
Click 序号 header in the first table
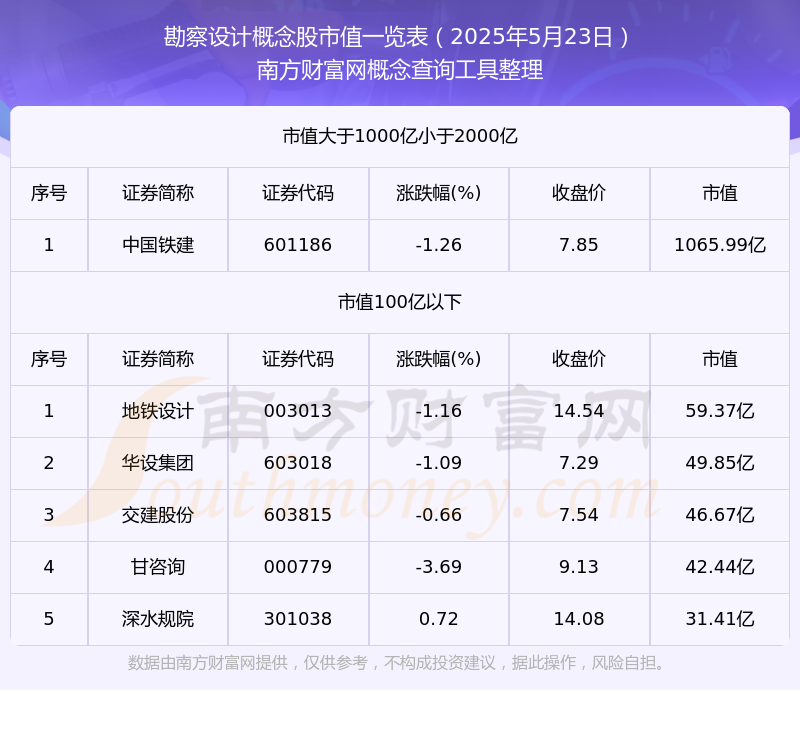49,193
